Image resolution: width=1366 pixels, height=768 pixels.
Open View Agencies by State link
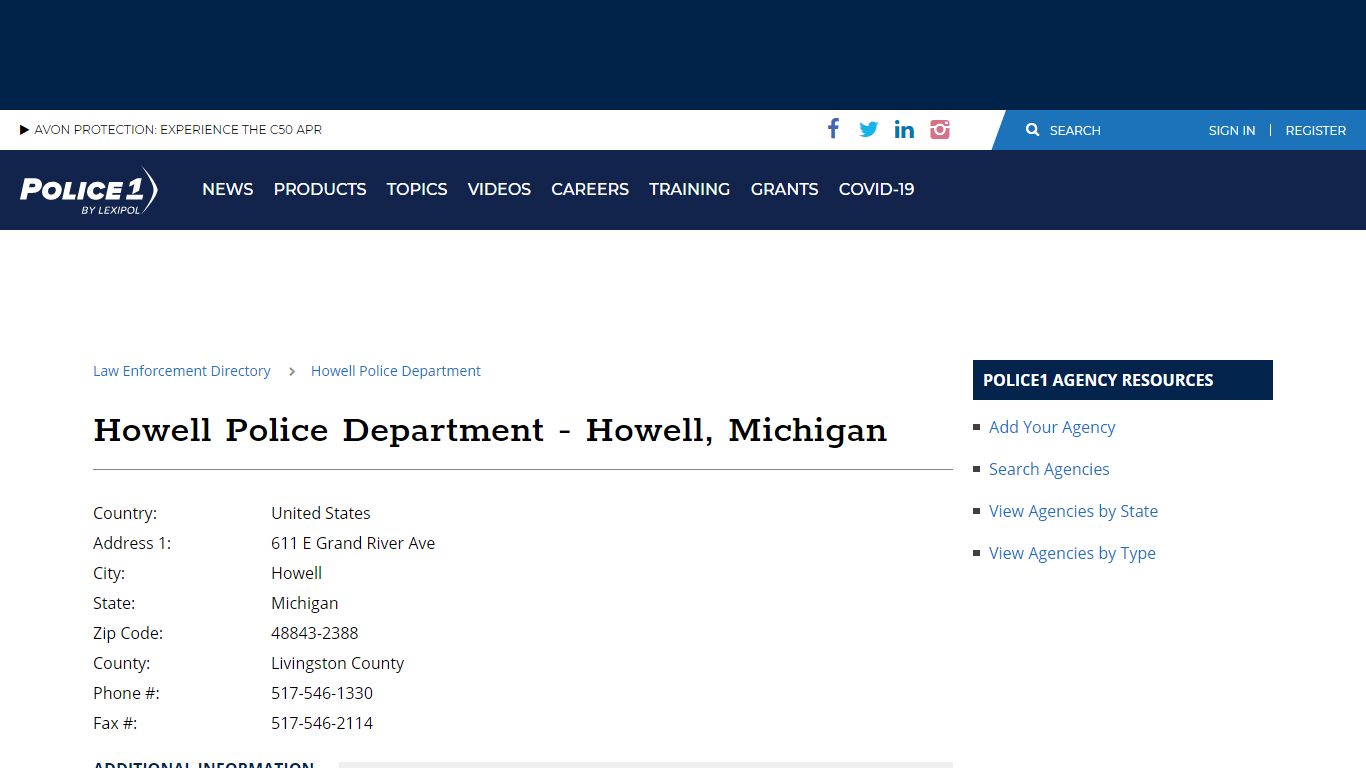(x=1073, y=511)
